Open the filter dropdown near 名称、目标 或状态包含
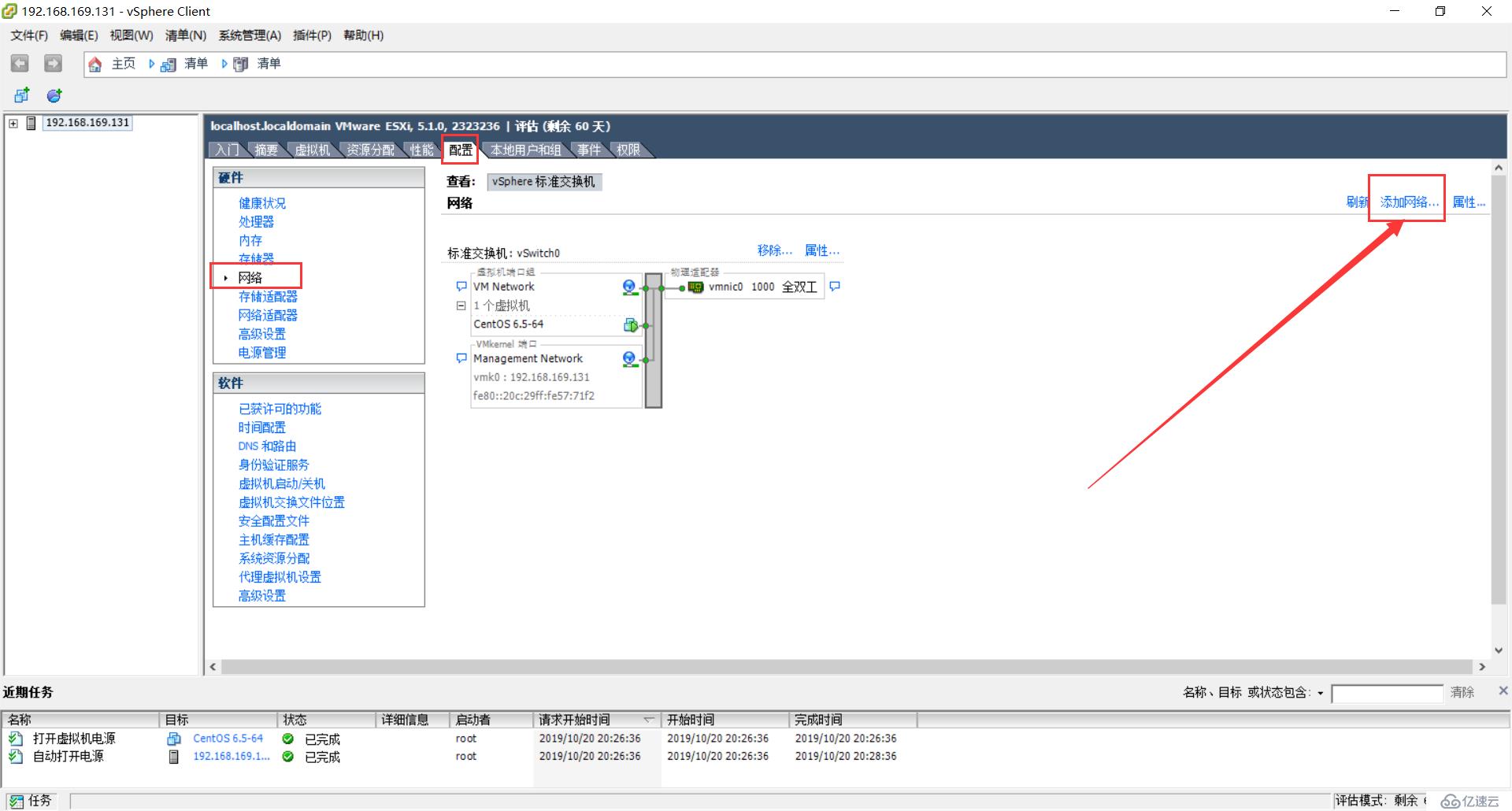 click(x=1321, y=694)
